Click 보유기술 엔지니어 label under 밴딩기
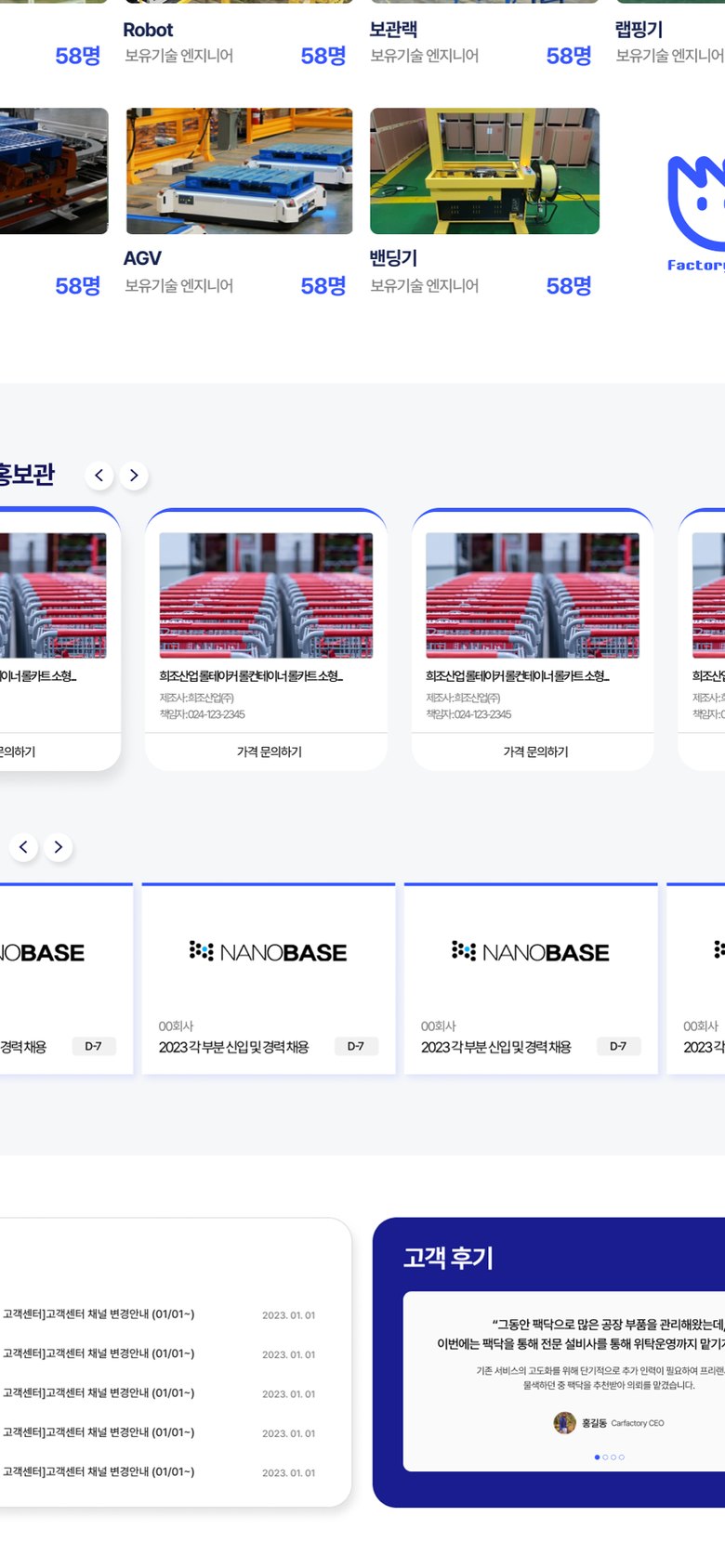The image size is (725, 1568). click(425, 286)
